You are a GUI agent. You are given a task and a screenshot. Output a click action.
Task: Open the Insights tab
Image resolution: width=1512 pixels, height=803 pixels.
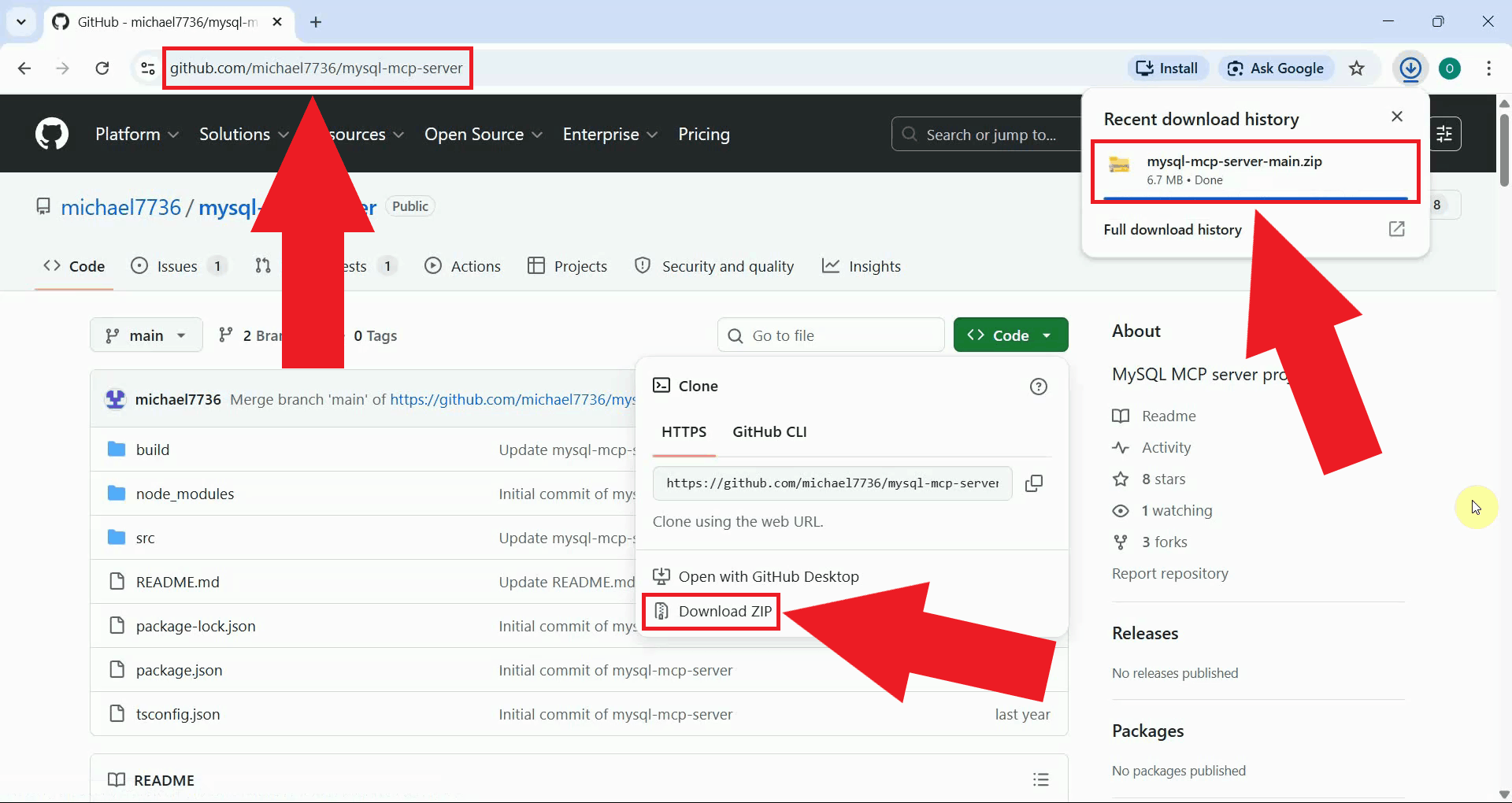pos(862,266)
